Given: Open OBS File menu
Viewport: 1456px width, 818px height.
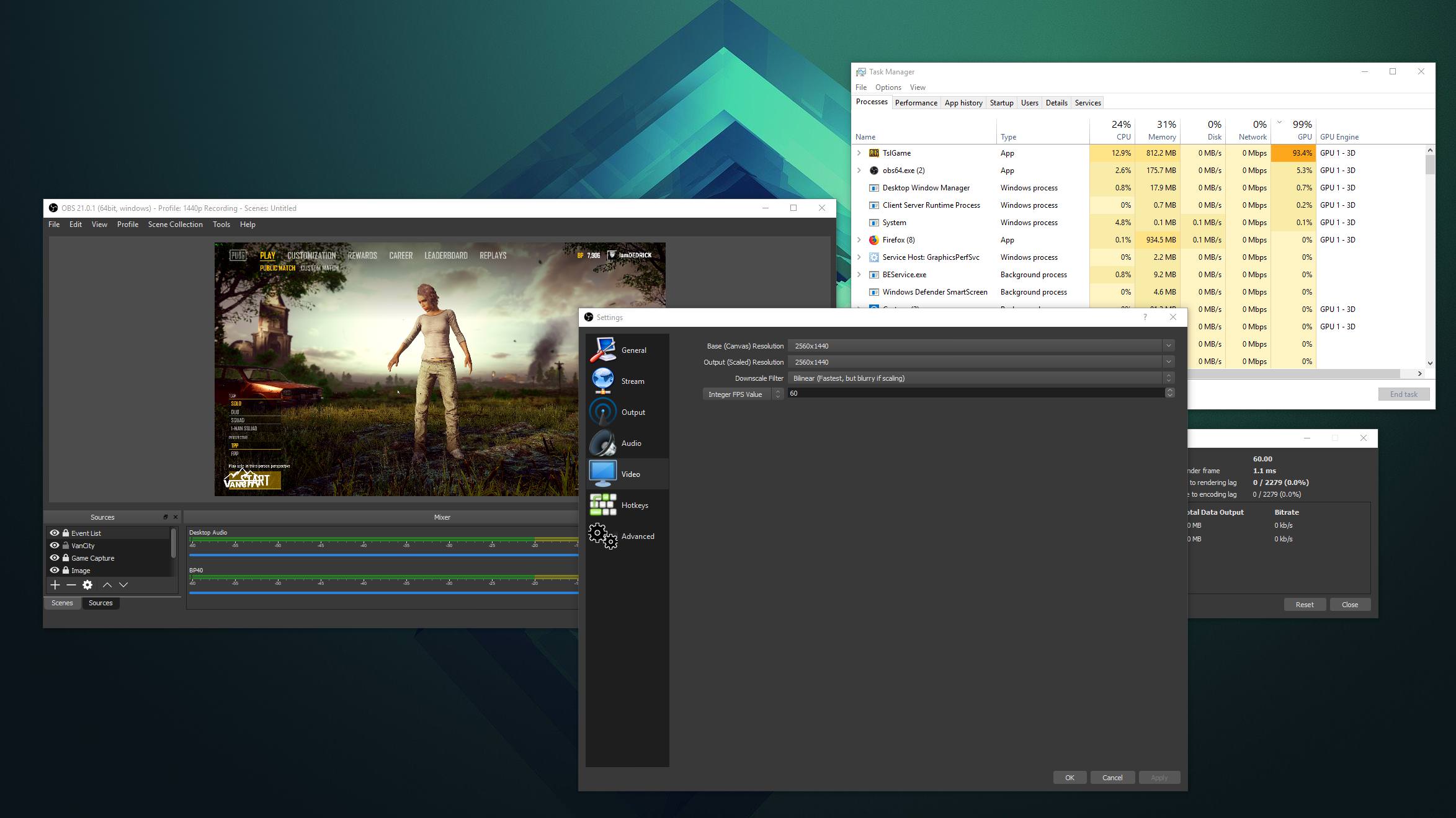Looking at the screenshot, I should coord(54,224).
